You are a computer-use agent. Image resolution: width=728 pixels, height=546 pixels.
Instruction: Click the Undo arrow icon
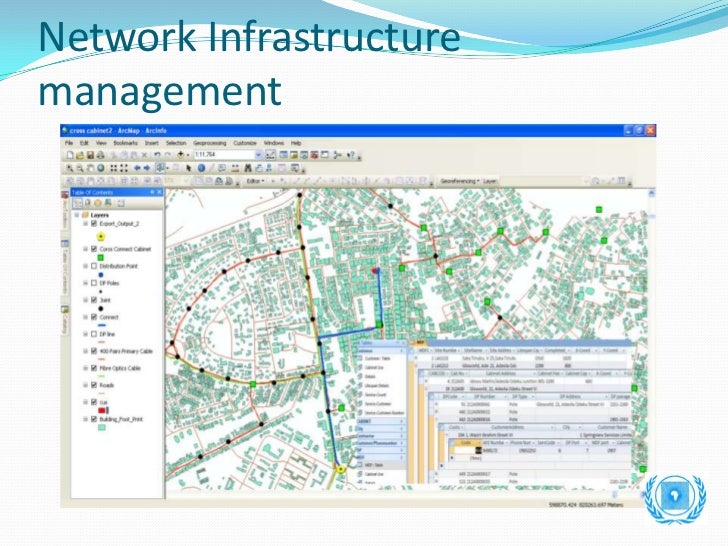coord(157,155)
